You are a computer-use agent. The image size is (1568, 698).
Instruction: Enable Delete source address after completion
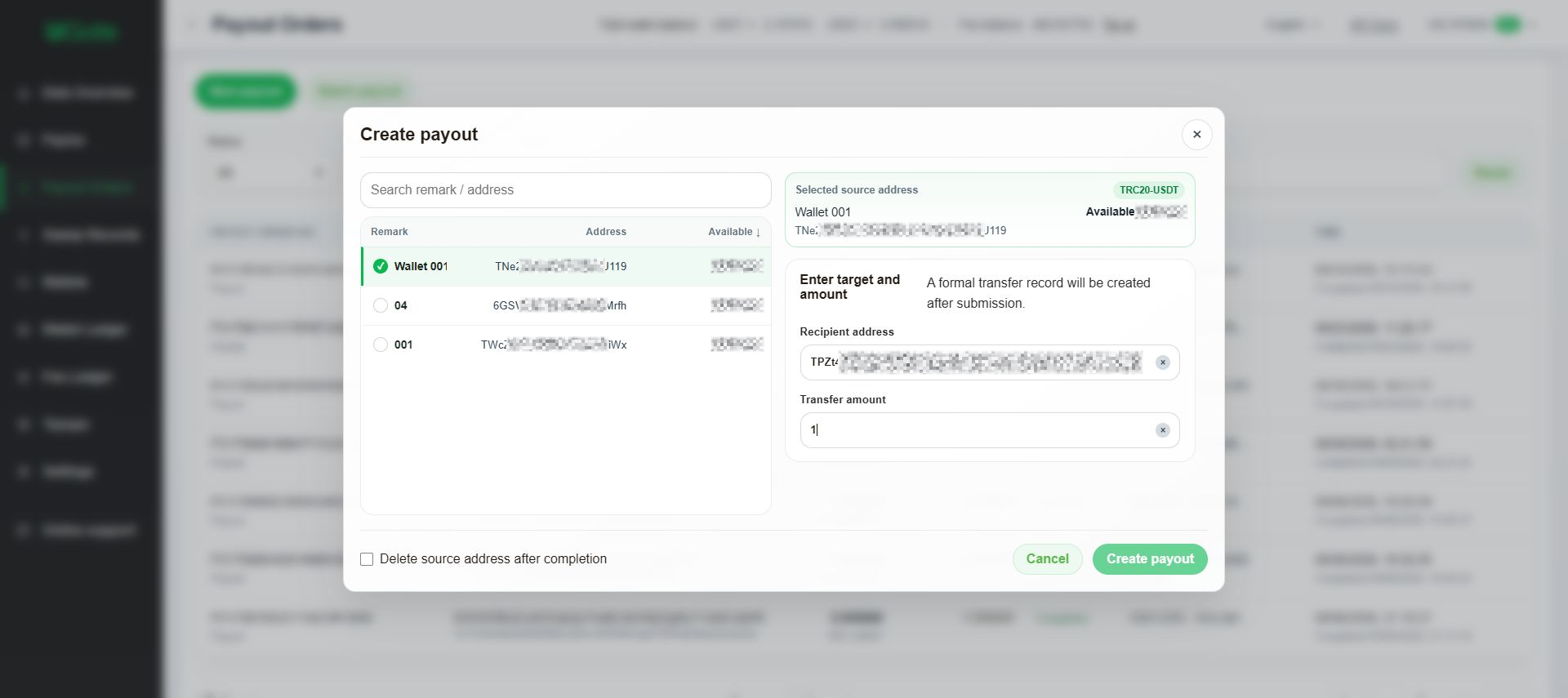(x=367, y=559)
